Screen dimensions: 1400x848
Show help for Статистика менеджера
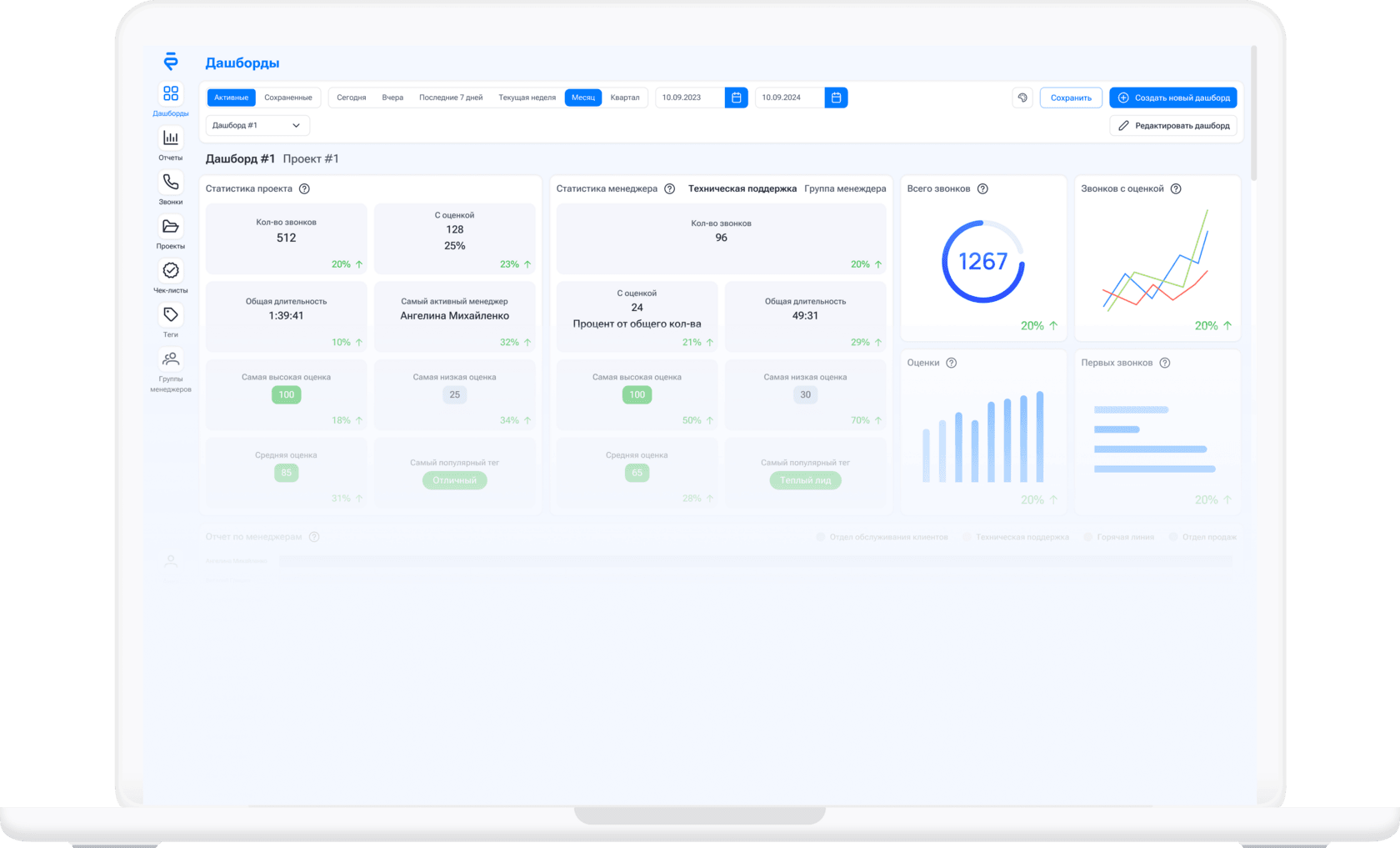point(669,188)
